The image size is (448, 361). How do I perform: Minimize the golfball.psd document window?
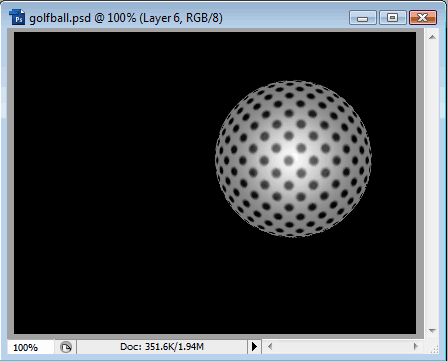(x=363, y=18)
